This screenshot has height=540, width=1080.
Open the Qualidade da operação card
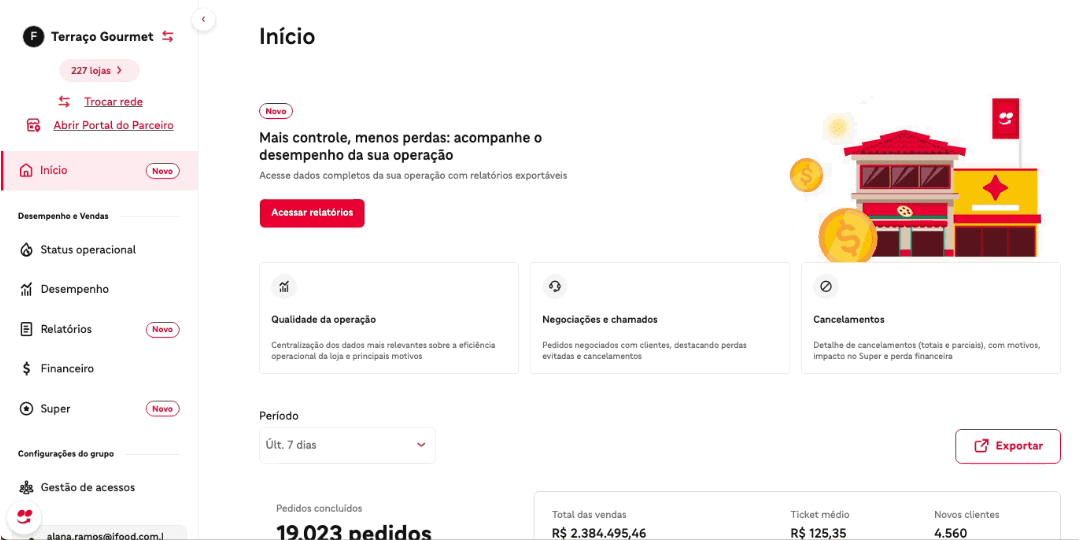point(388,318)
